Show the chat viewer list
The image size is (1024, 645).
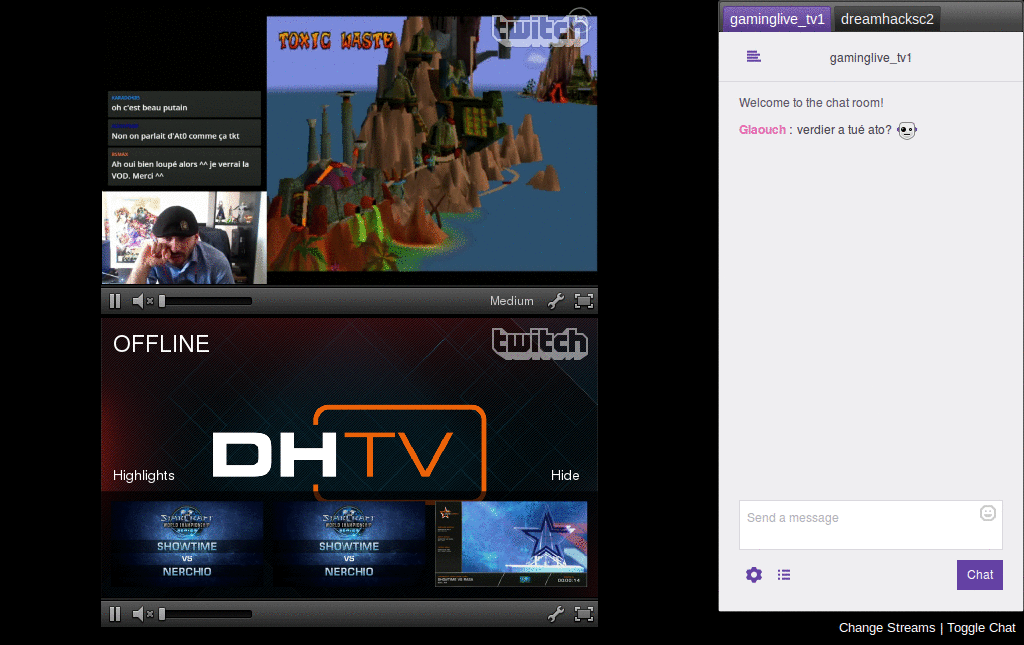[x=784, y=574]
